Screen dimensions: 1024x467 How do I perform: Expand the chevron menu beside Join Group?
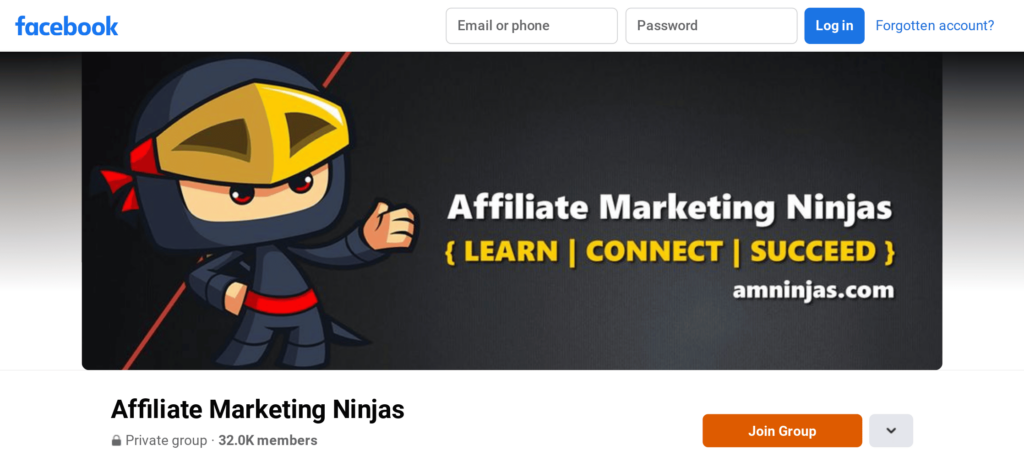tap(891, 430)
